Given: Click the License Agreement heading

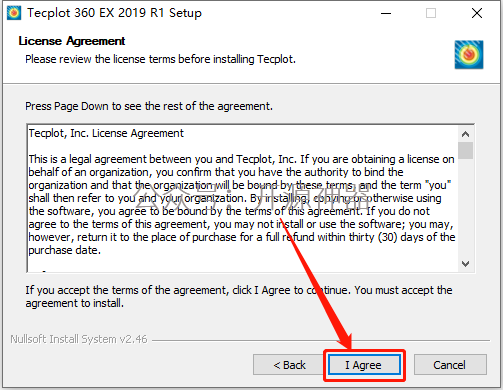Looking at the screenshot, I should click(x=72, y=41).
